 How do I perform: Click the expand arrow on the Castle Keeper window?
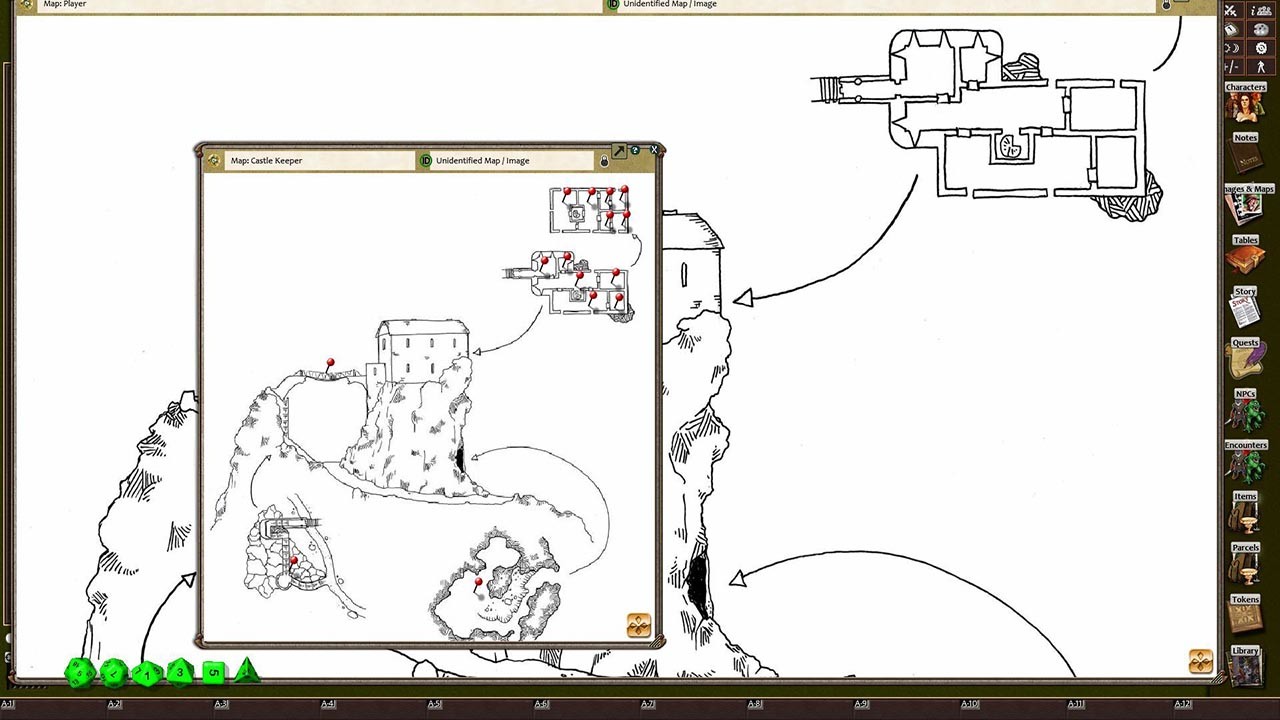pyautogui.click(x=620, y=151)
